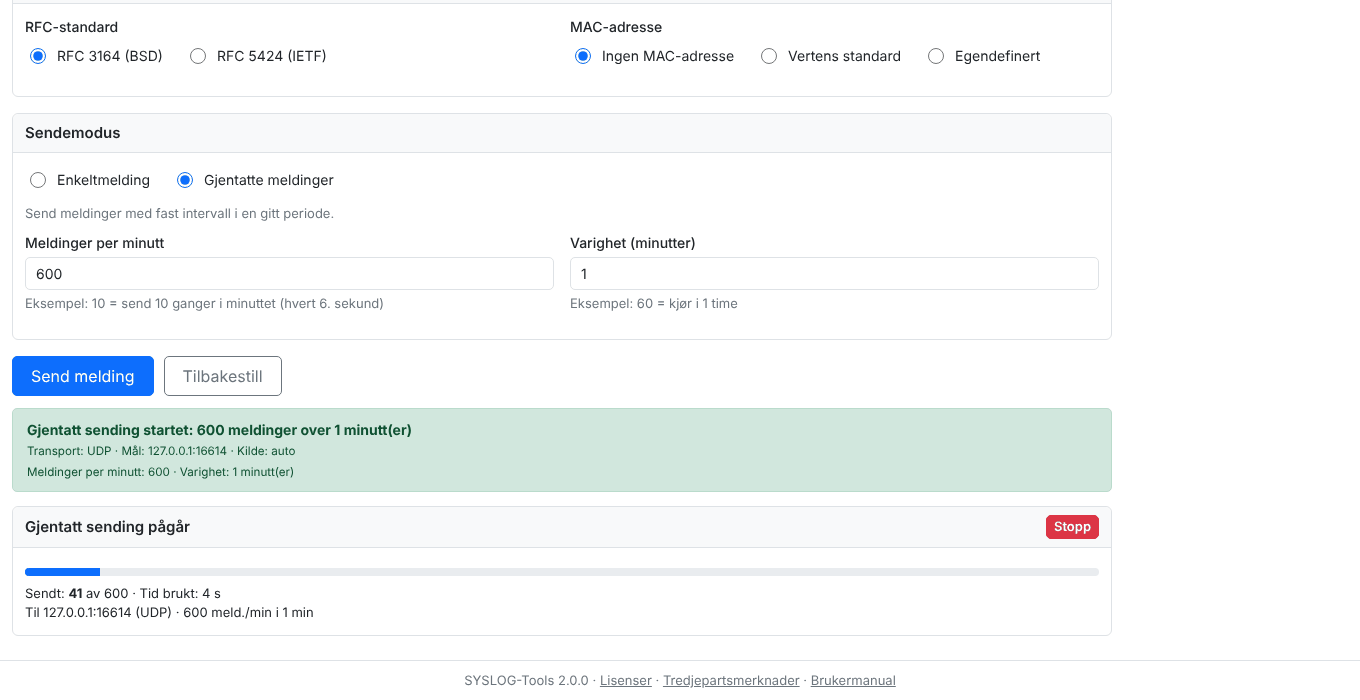Click the 'Gjentatt sending startet' alert heading
This screenshot has width=1360, height=700.
[x=219, y=430]
